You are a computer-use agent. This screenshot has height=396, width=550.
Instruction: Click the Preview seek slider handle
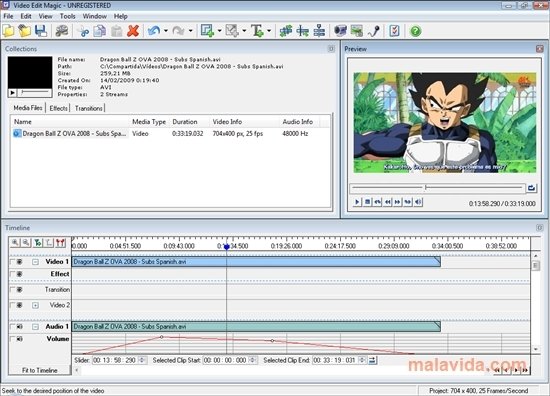click(425, 188)
